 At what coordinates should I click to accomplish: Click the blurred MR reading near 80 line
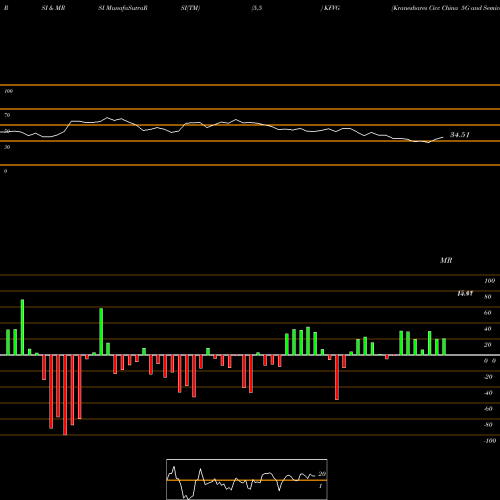click(465, 293)
